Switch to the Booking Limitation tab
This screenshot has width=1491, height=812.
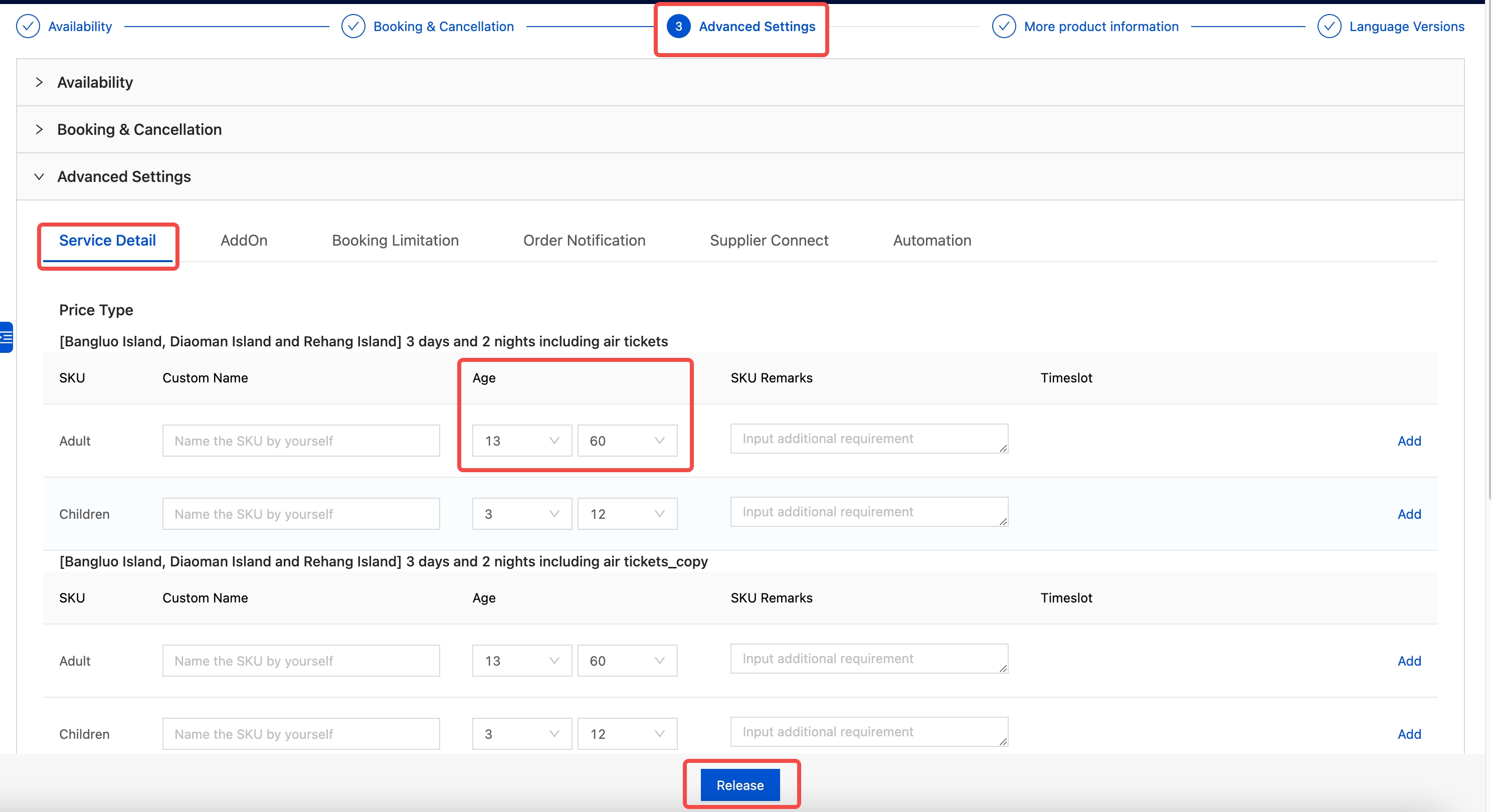tap(396, 241)
